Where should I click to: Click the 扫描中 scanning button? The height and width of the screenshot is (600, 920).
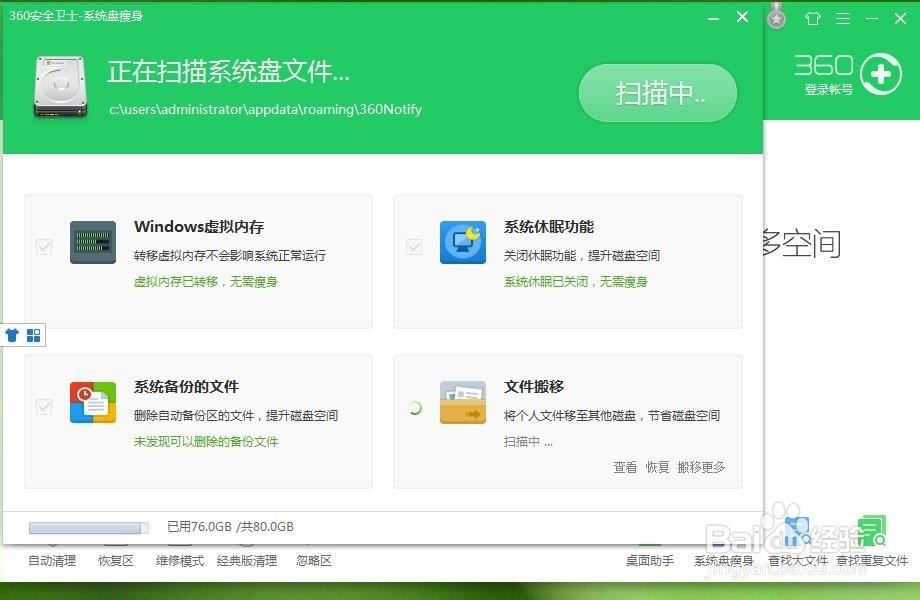pos(658,93)
